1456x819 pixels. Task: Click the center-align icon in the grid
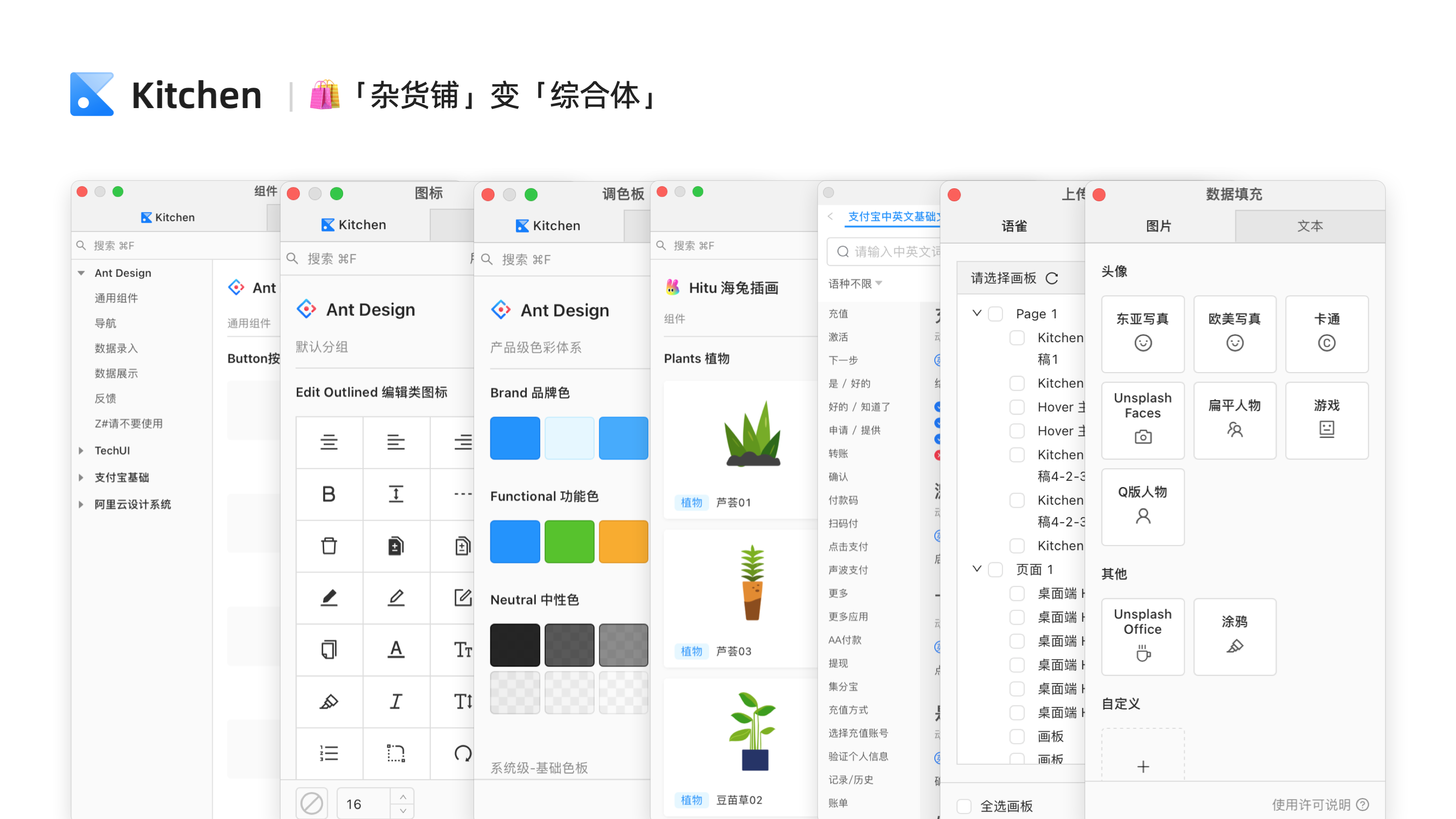tap(328, 442)
